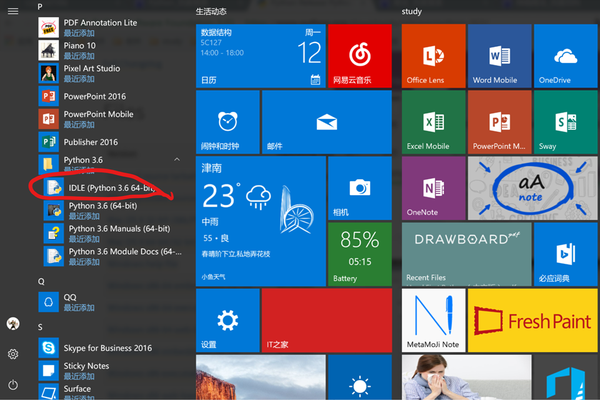This screenshot has height=400, width=600.
Task: Open Pixel Art Studio
Action: [x=111, y=73]
